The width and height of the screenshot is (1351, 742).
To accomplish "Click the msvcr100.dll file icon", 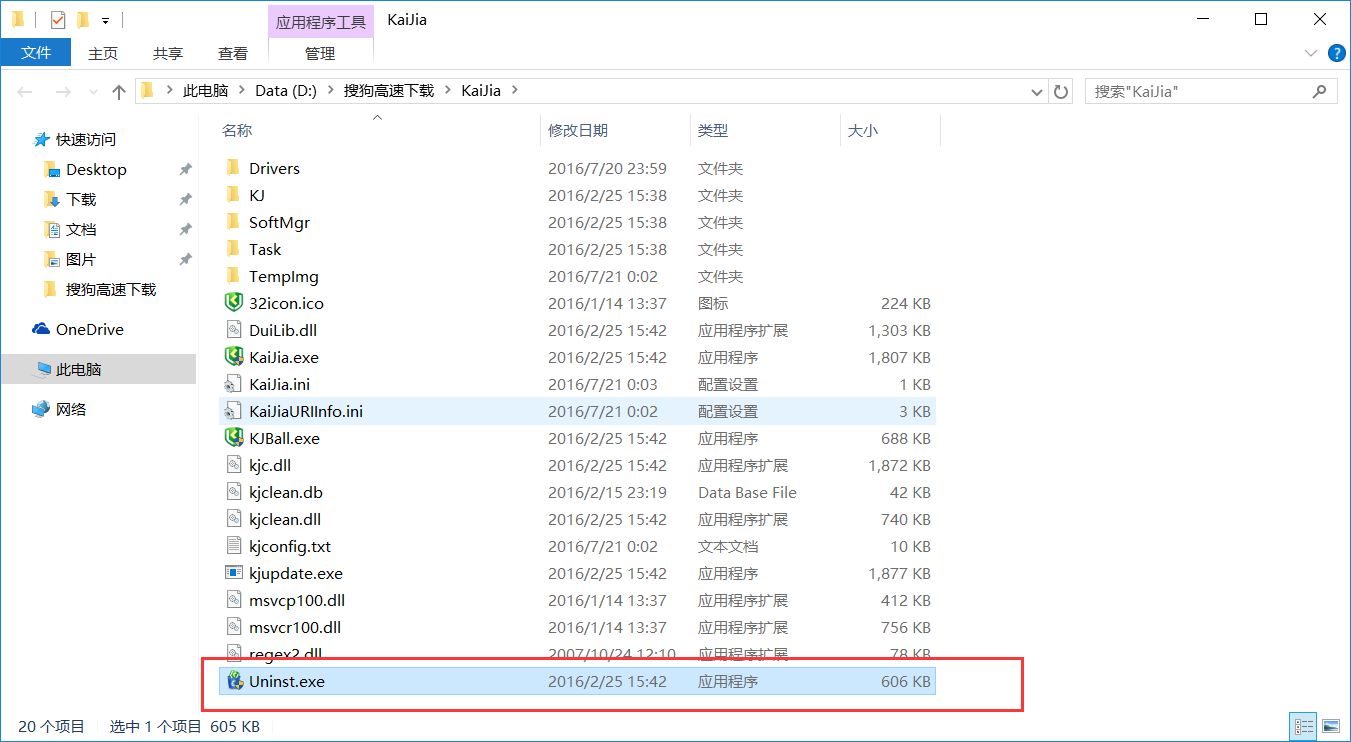I will point(233,627).
